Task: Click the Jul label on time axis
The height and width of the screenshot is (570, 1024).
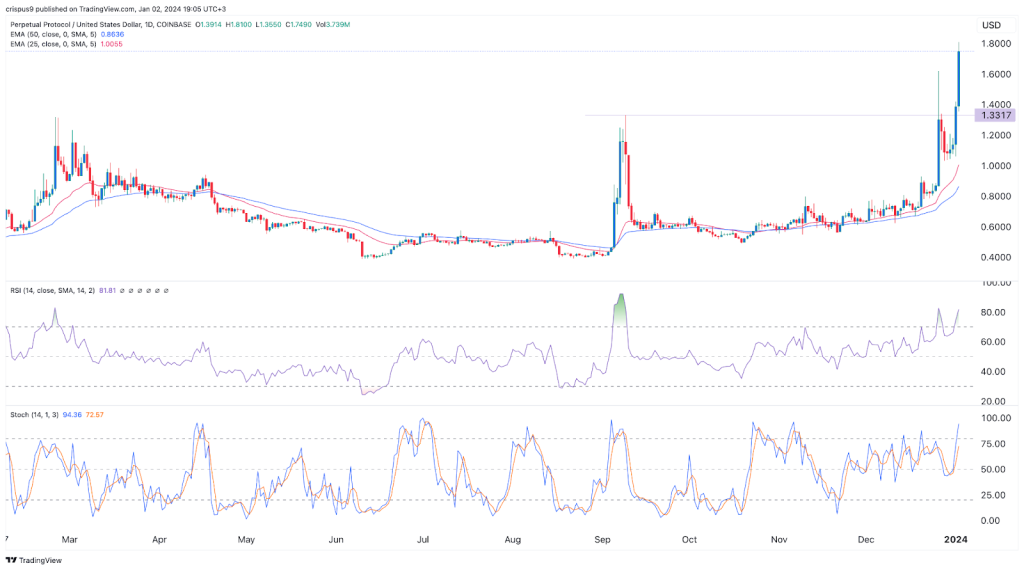Action: point(423,540)
